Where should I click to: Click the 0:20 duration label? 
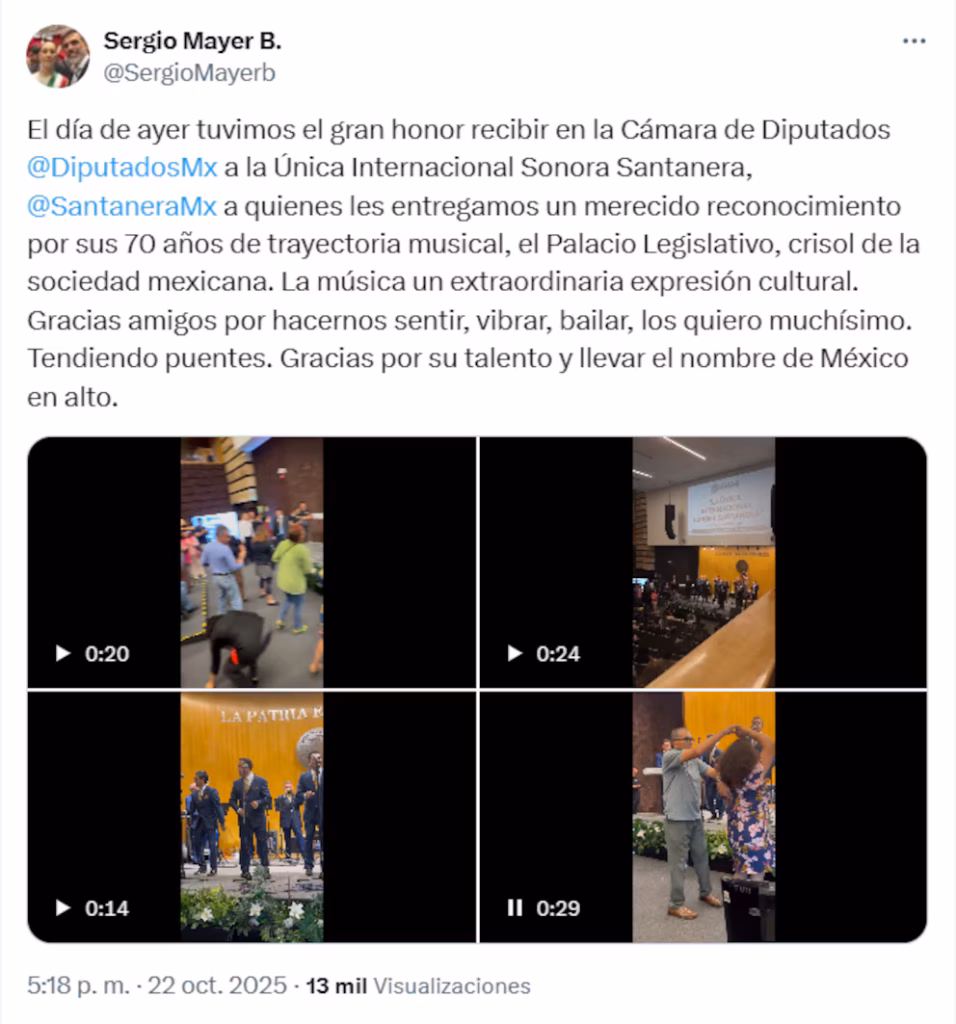pyautogui.click(x=107, y=654)
